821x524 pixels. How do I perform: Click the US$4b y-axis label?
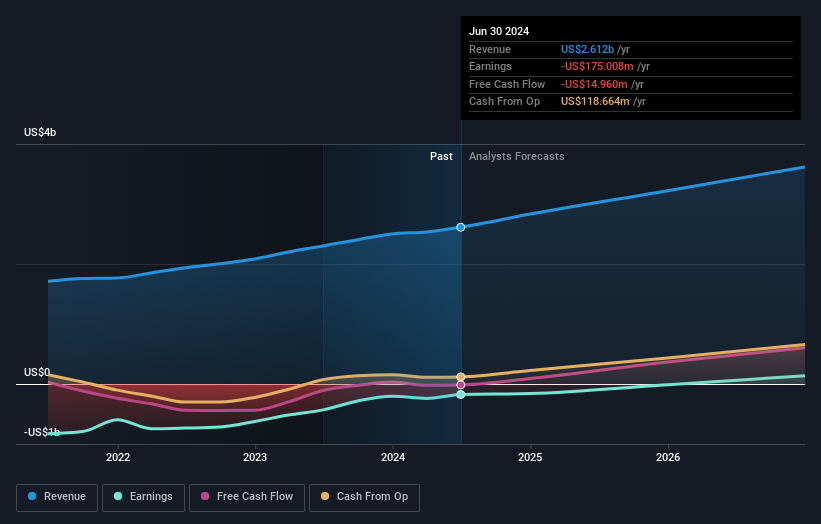click(x=40, y=132)
